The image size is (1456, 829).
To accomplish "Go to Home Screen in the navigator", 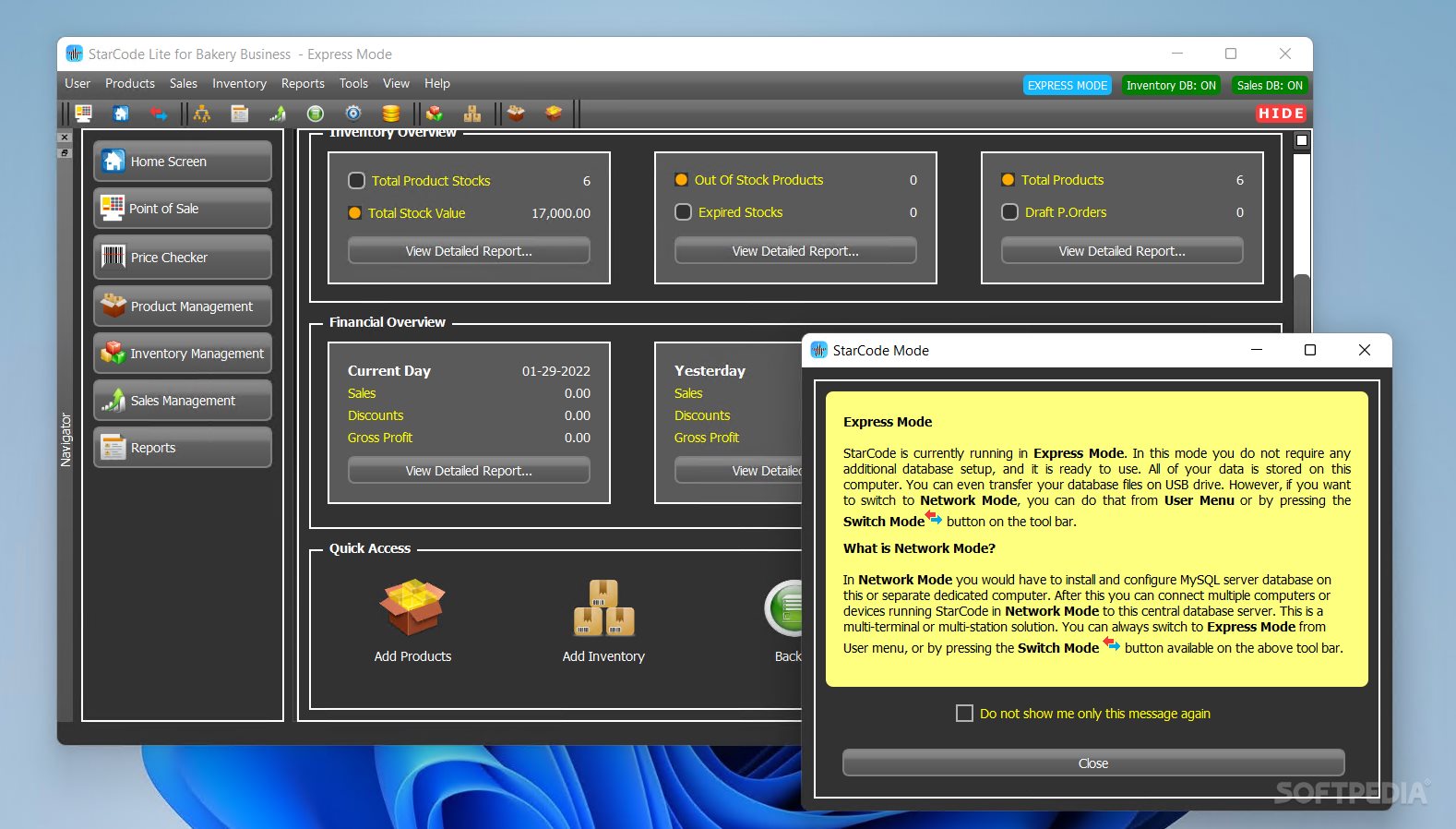I will 183,162.
